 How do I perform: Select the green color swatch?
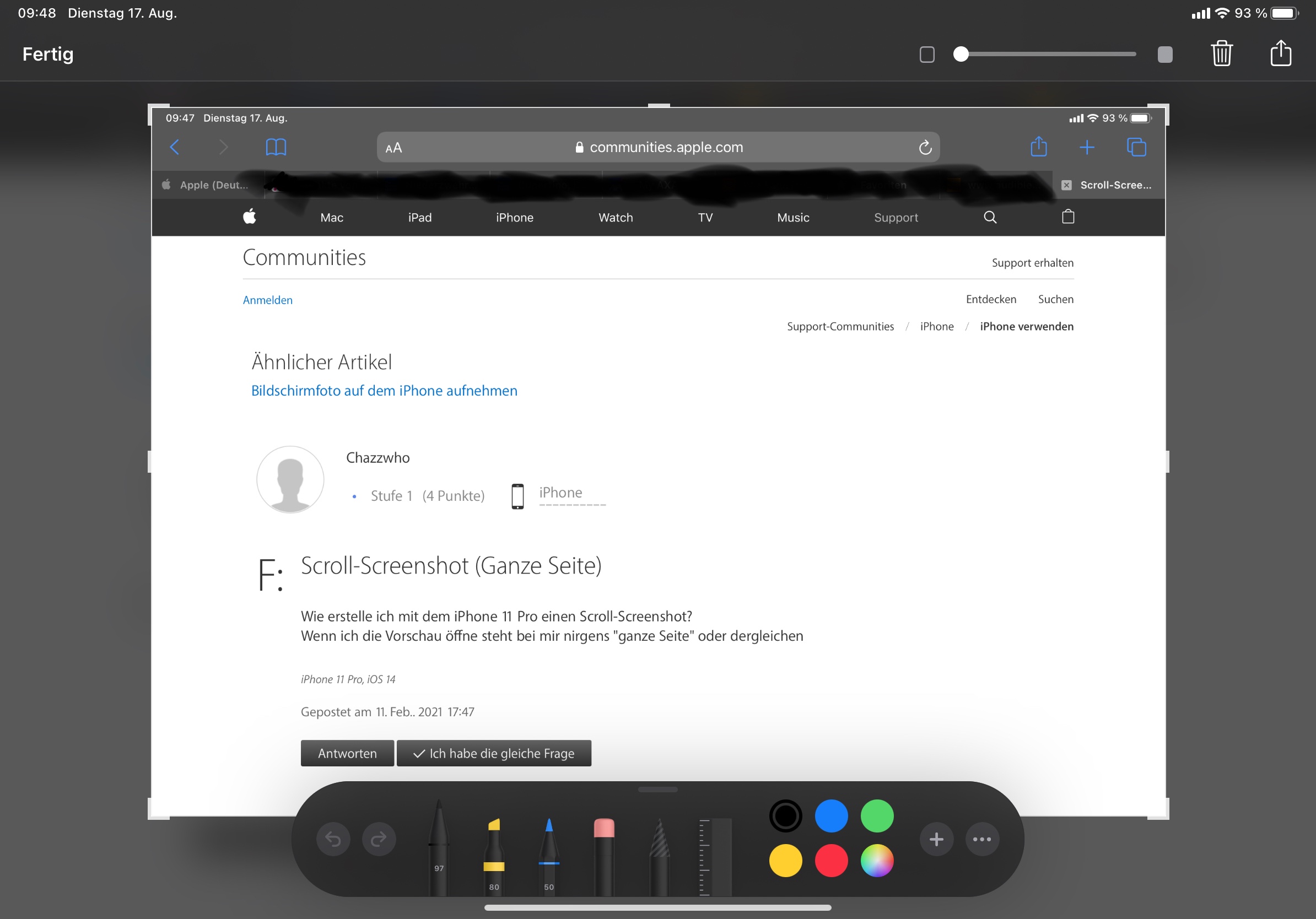click(876, 815)
